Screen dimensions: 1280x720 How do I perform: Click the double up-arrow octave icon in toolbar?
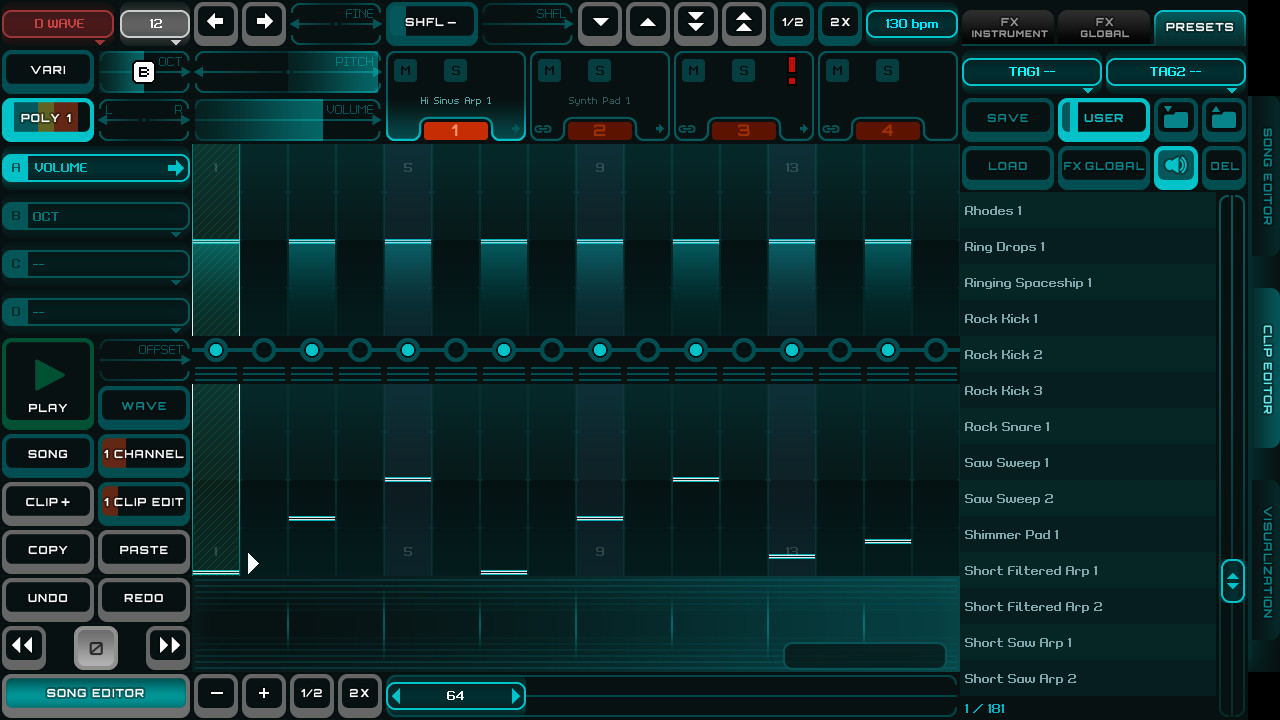coord(743,22)
